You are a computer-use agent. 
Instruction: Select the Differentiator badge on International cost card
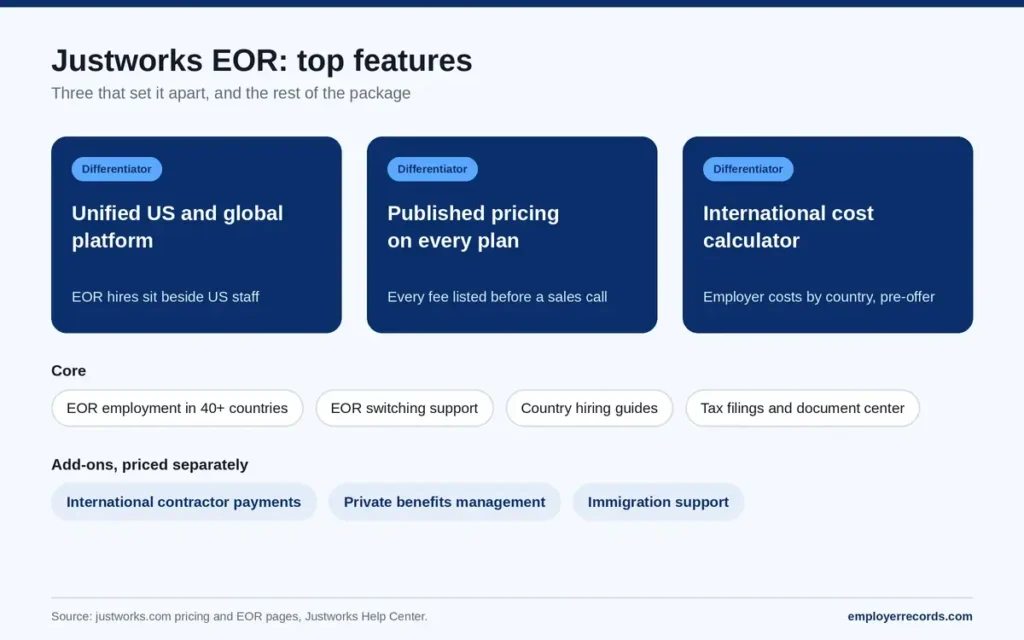748,169
